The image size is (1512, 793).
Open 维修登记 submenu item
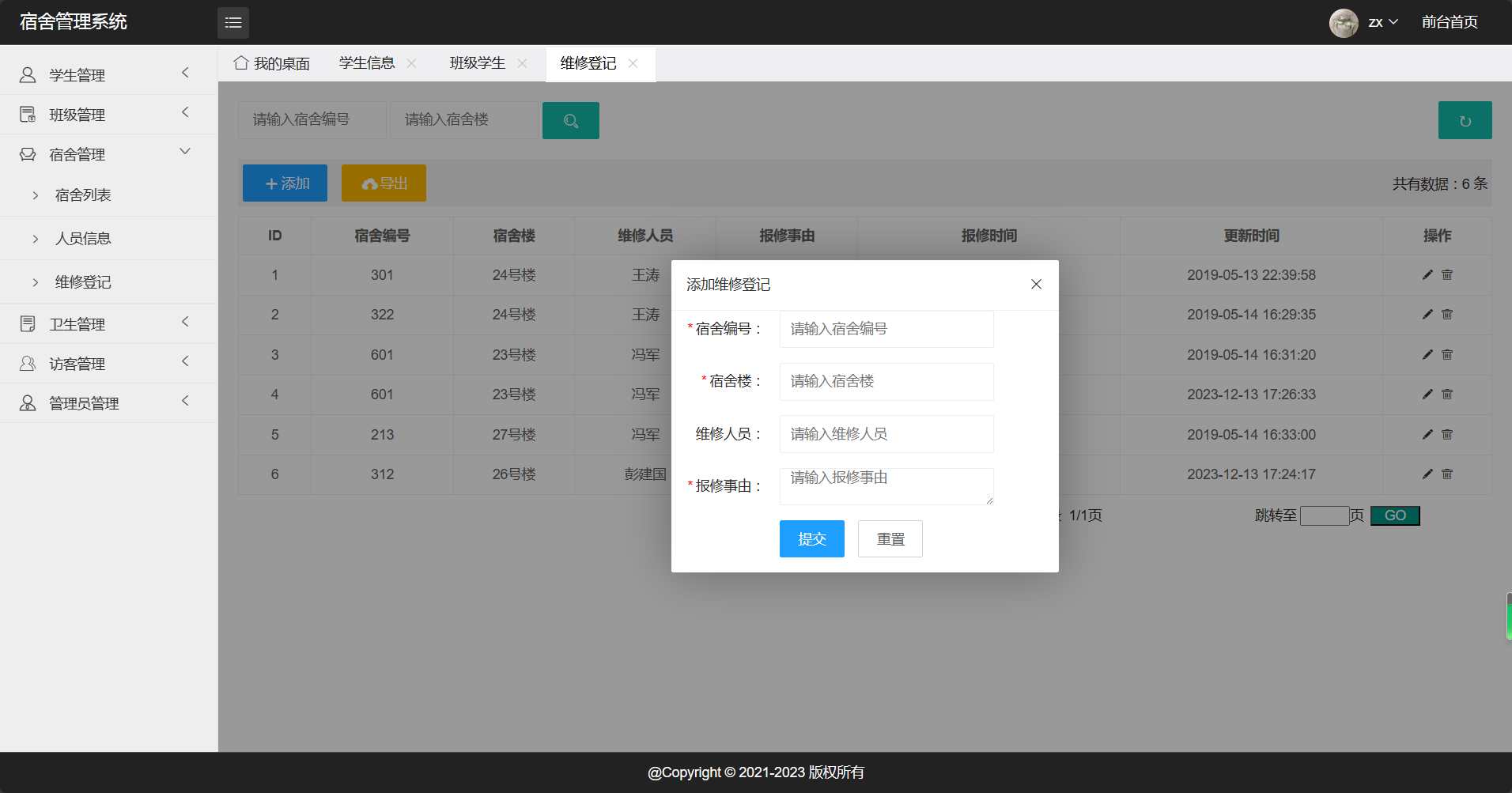83,282
